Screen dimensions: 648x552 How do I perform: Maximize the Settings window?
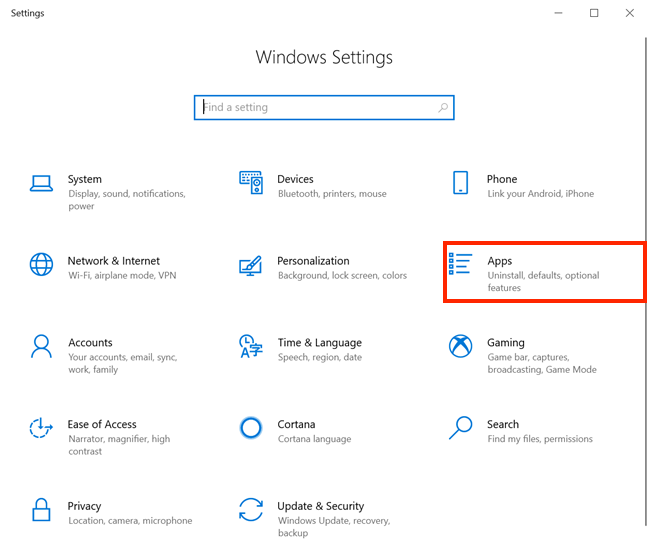(x=594, y=13)
